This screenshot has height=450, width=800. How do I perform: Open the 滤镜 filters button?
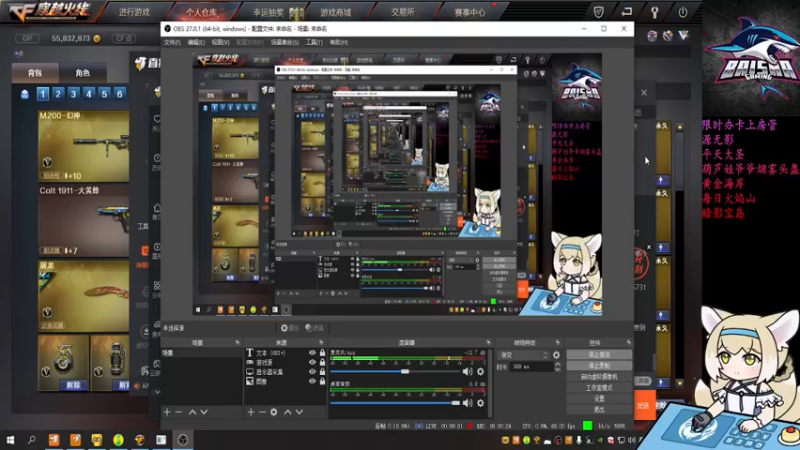point(314,328)
